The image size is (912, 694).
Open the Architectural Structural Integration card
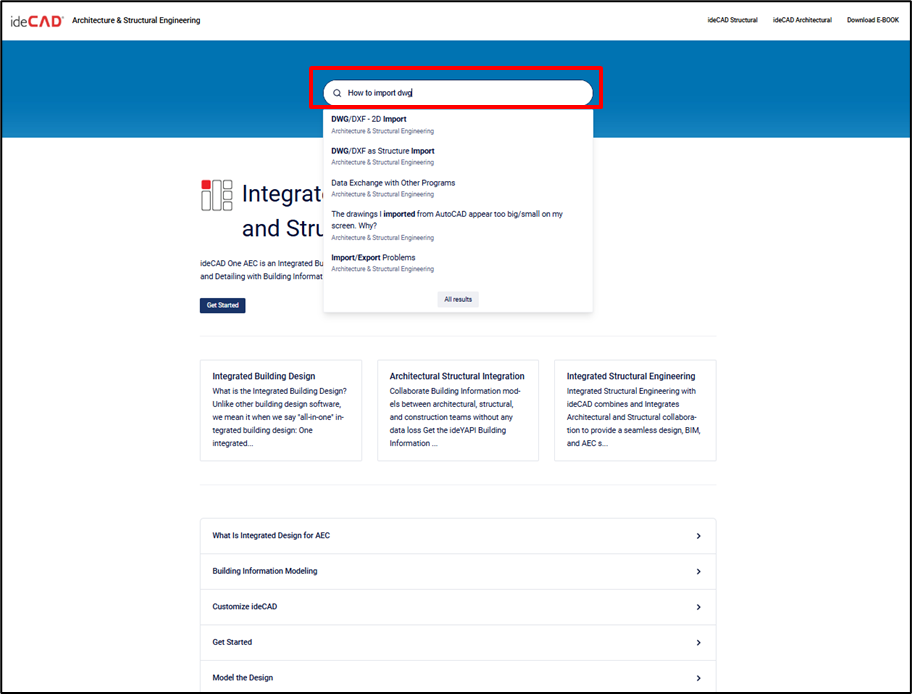click(x=458, y=410)
